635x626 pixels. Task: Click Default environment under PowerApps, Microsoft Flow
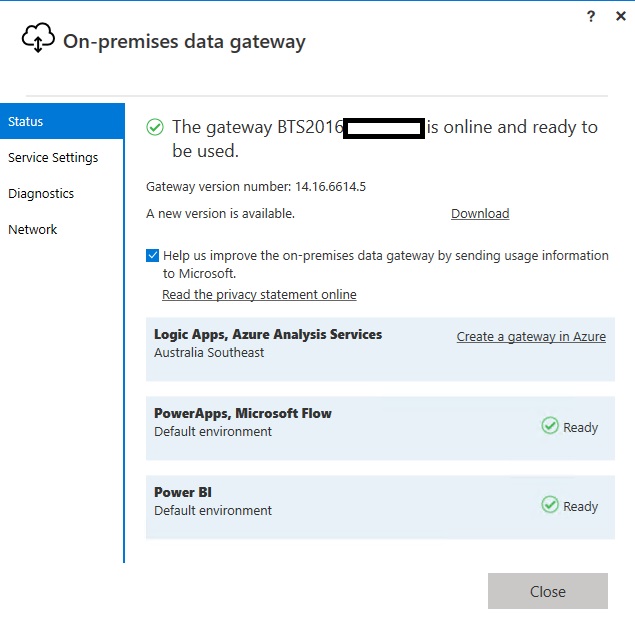click(213, 432)
